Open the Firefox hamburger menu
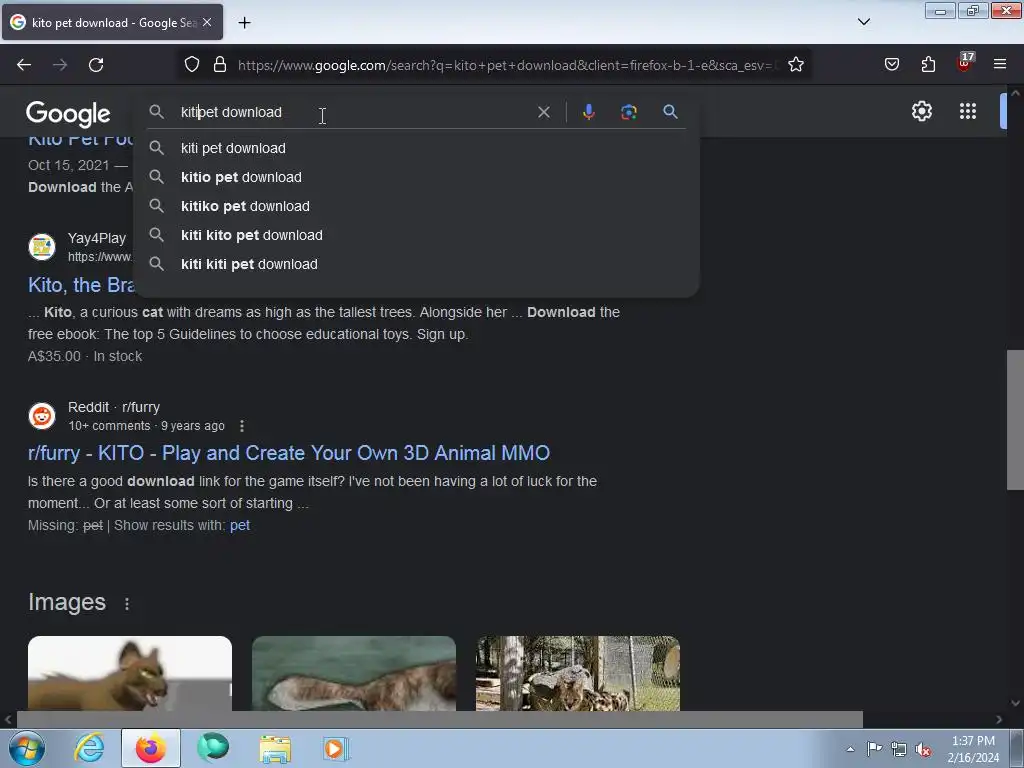 point(1000,65)
